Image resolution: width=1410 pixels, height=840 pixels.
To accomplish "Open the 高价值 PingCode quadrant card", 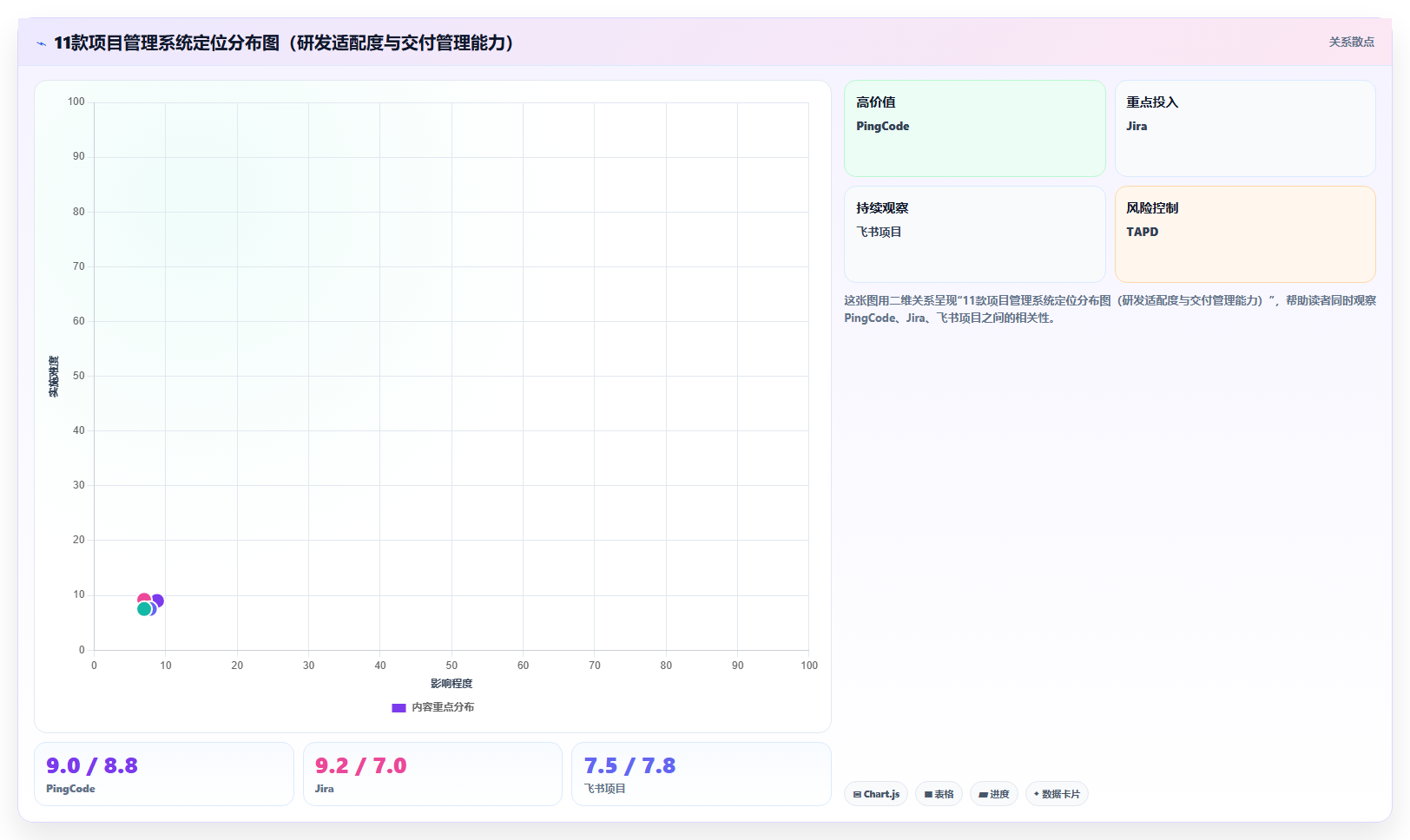I will pyautogui.click(x=974, y=128).
